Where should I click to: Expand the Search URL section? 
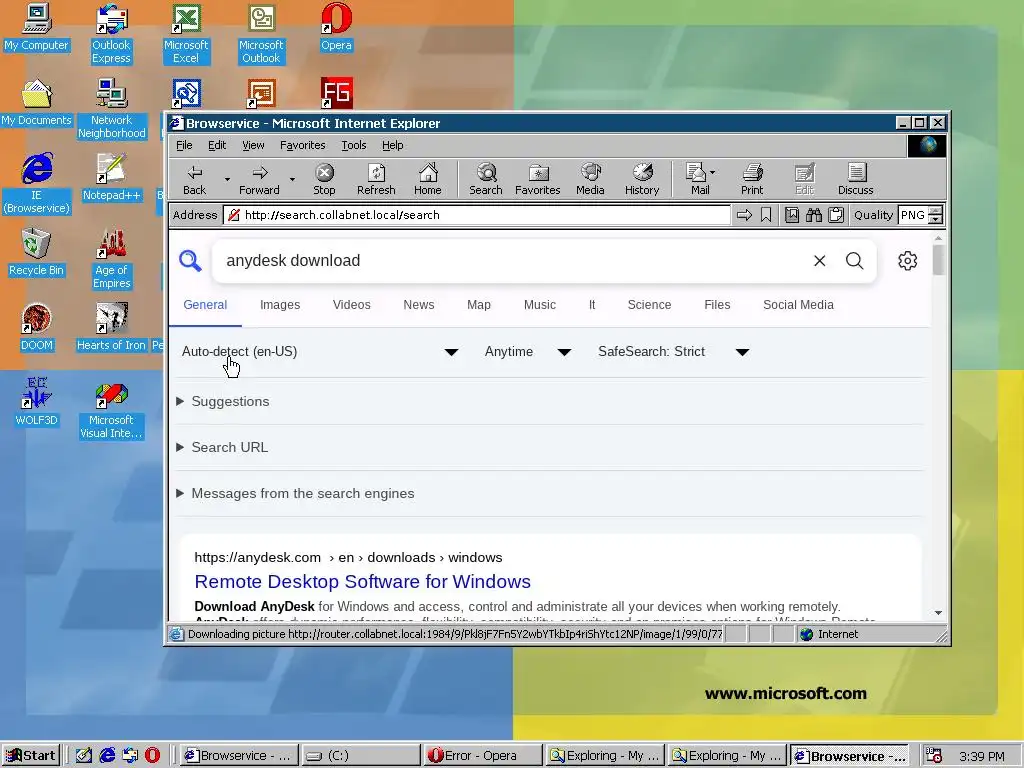[223, 447]
